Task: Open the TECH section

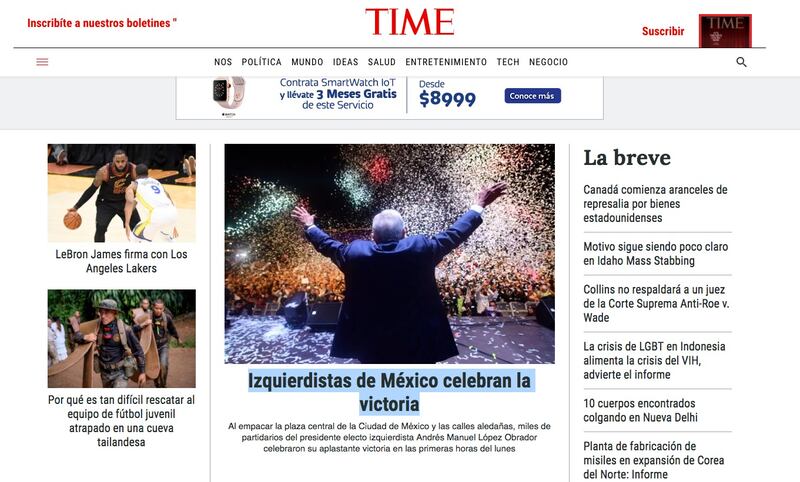Action: click(508, 62)
